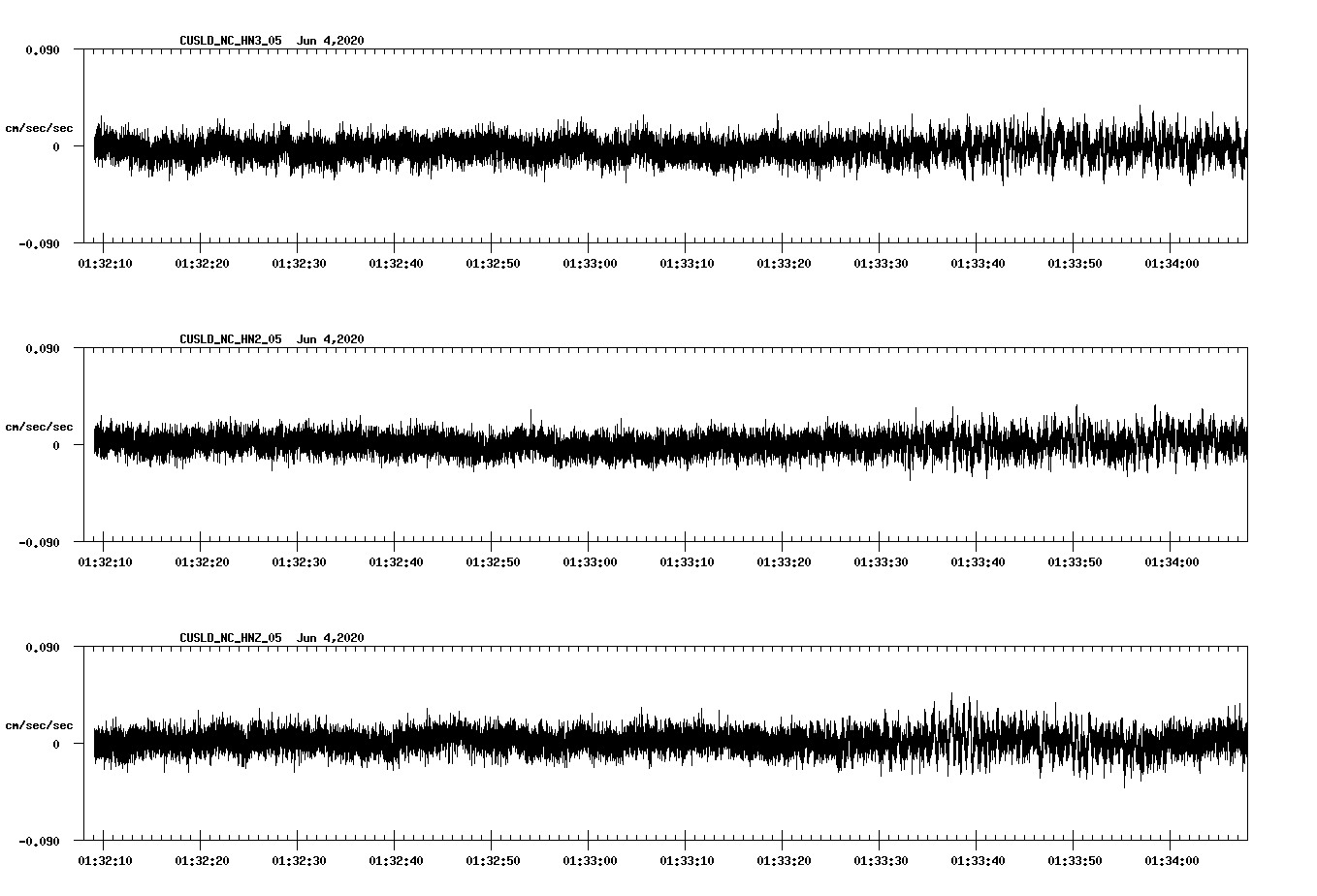Click 01:33:20 time label under HN3 plot
This screenshot has height=896, width=1317.
(784, 263)
